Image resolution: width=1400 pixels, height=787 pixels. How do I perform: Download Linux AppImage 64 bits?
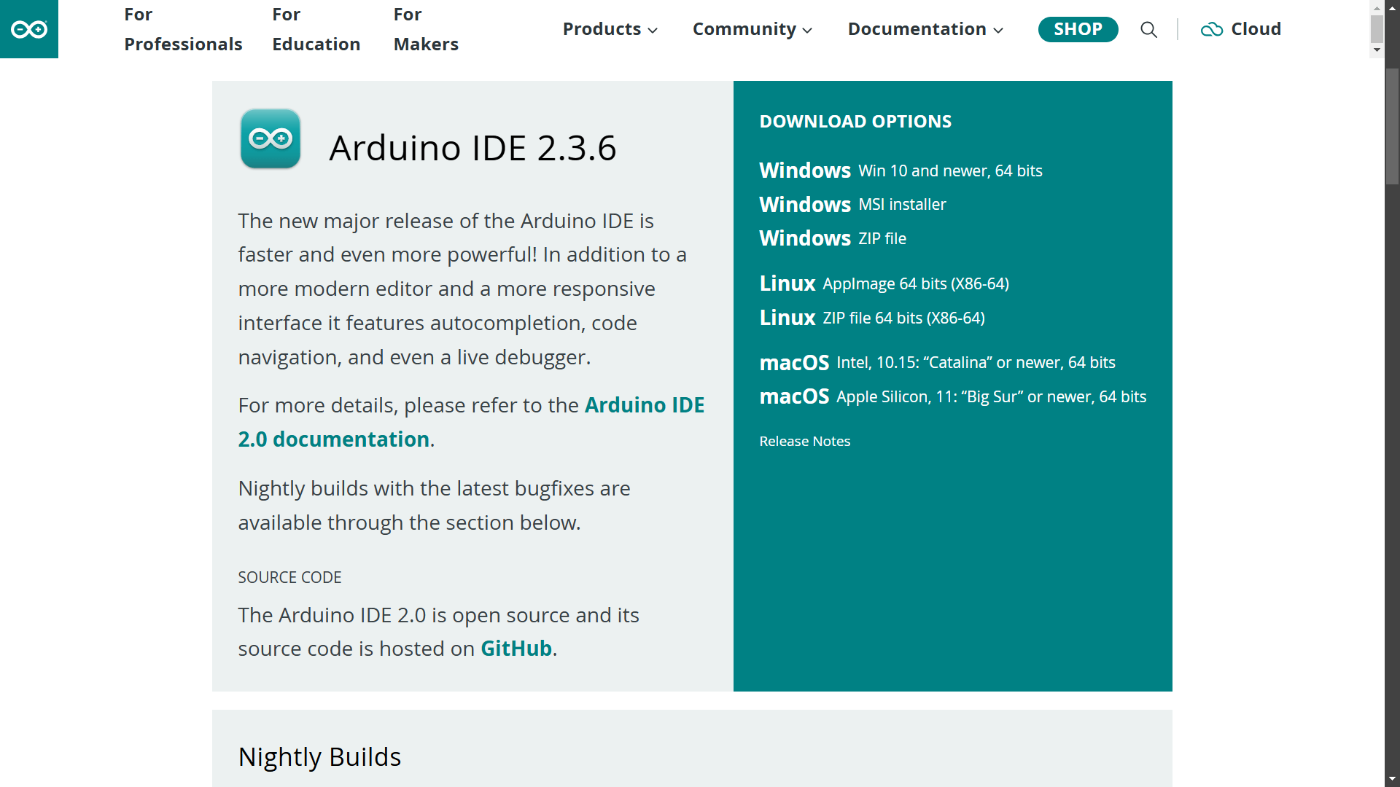point(884,283)
